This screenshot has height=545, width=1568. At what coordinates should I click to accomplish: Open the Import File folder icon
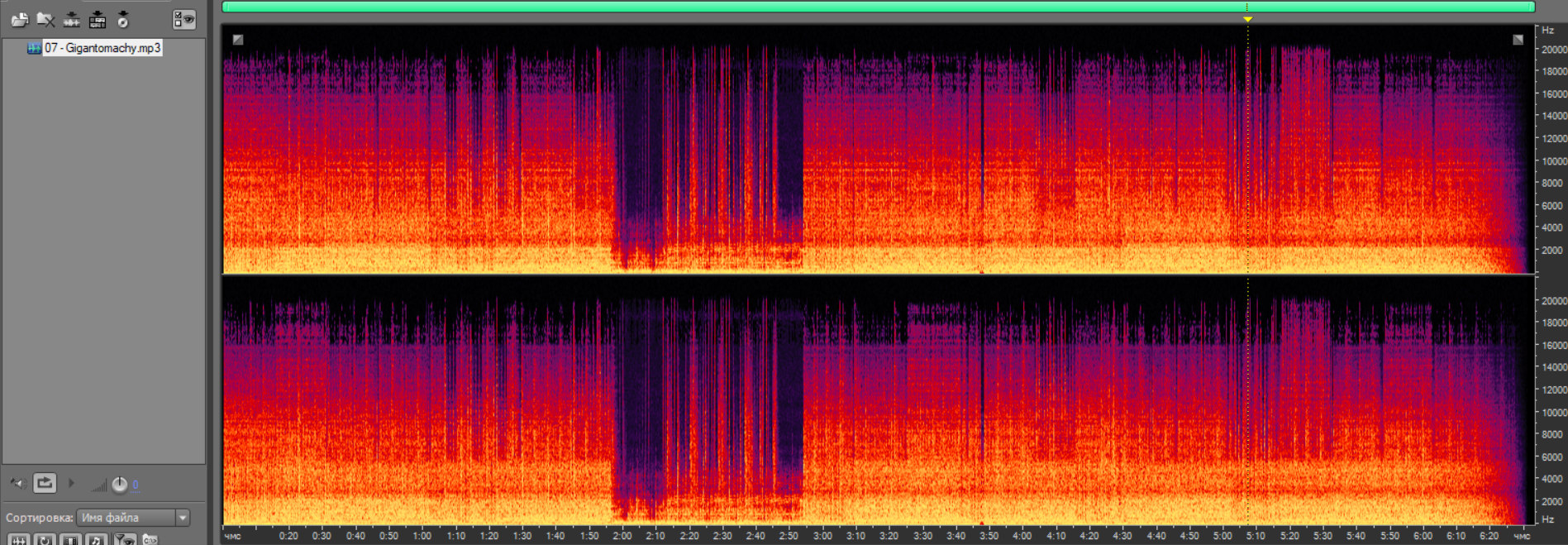[x=20, y=19]
